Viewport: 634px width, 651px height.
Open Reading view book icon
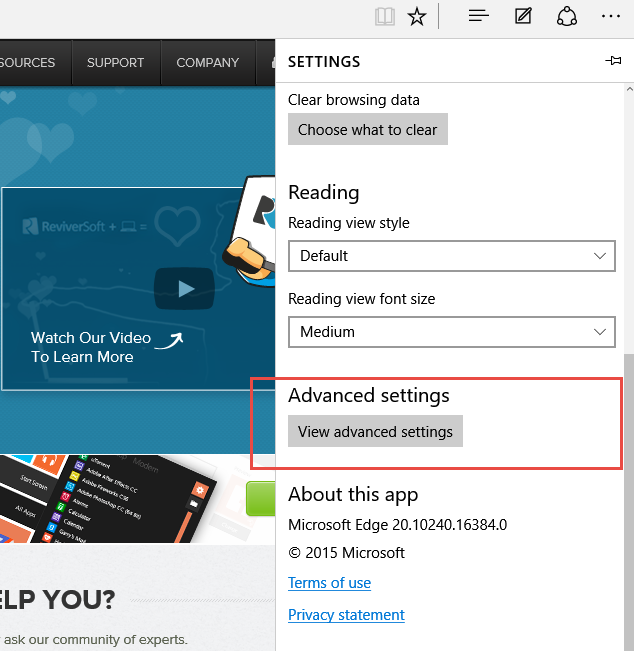[384, 17]
